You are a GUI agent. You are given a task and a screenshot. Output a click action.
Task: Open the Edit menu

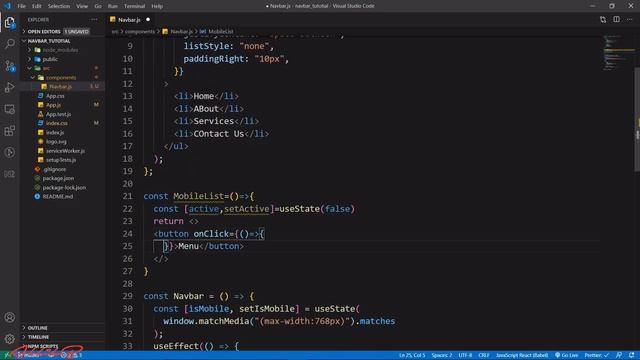(x=37, y=6)
